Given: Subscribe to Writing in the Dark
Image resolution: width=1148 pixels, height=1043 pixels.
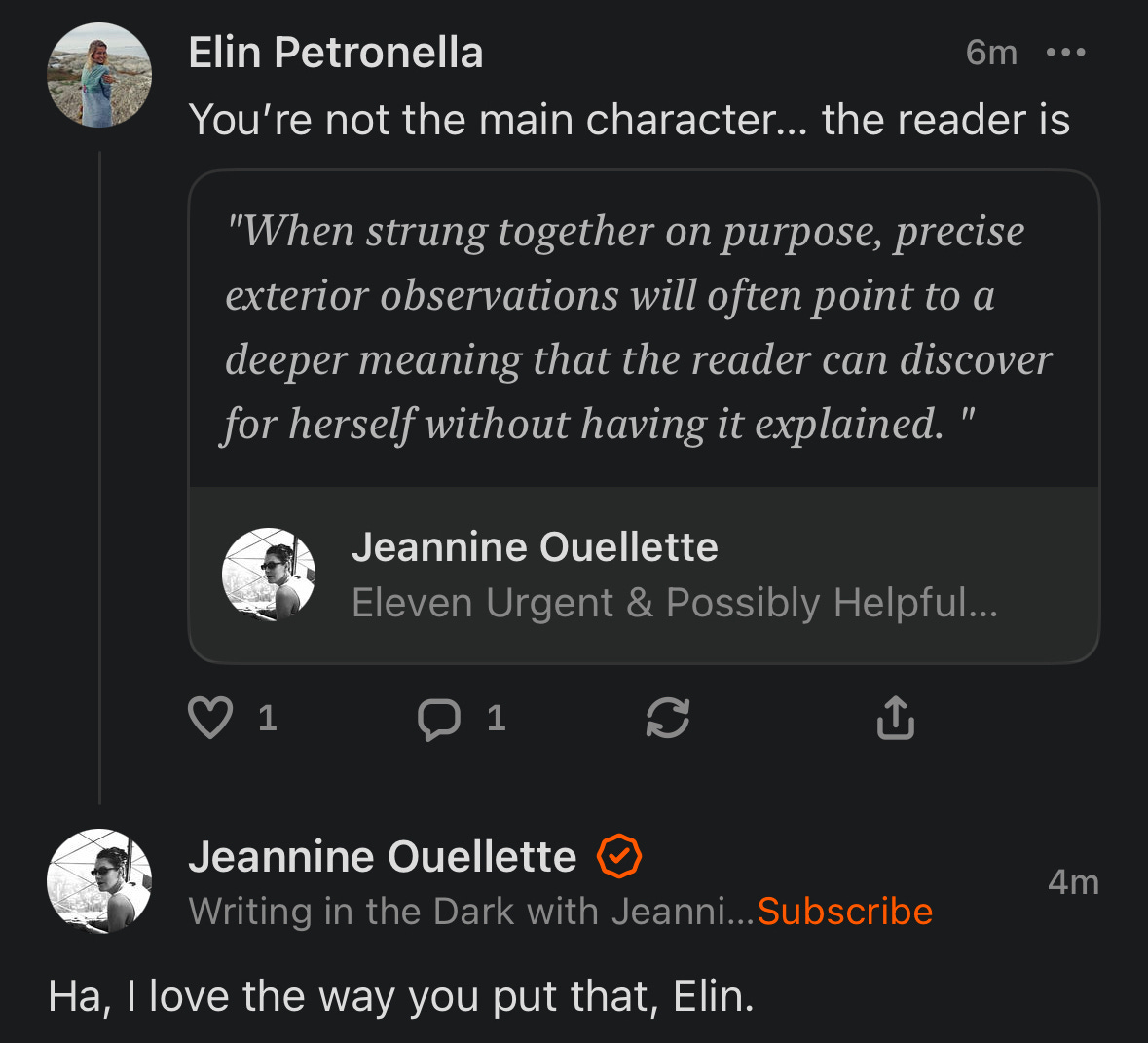Looking at the screenshot, I should (x=845, y=912).
